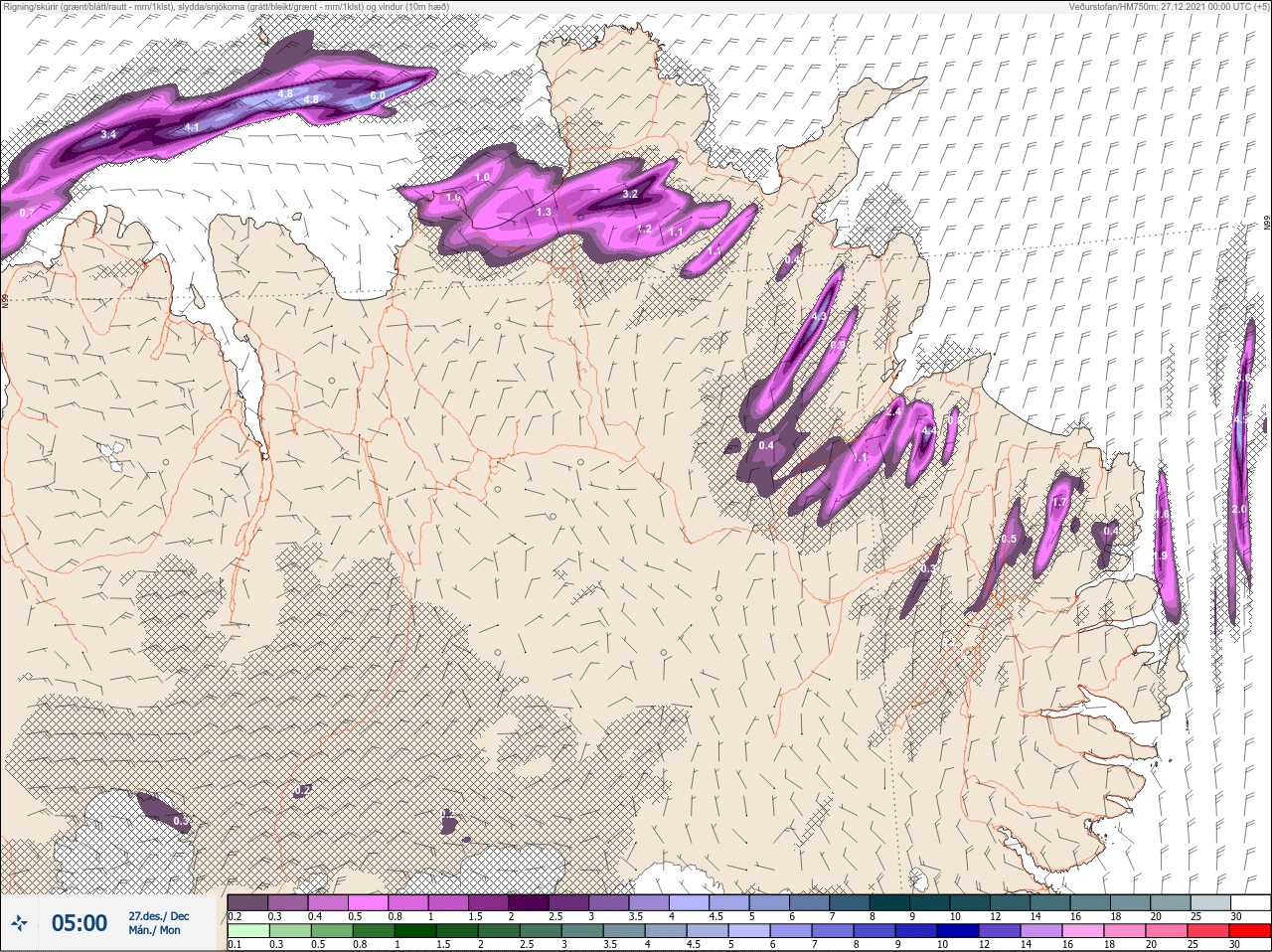This screenshot has height=952, width=1272.
Task: Click the date label '27.des./ Dec'
Action: 158,916
